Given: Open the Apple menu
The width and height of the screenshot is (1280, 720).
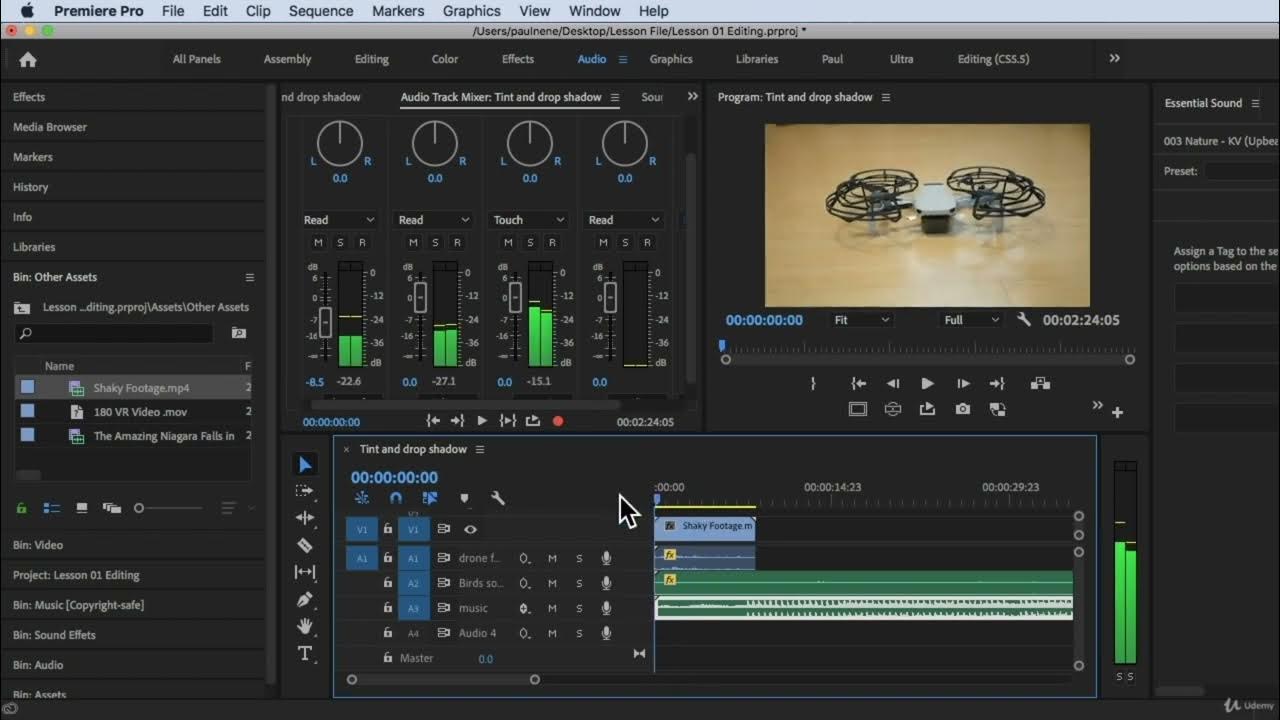Looking at the screenshot, I should pos(27,11).
